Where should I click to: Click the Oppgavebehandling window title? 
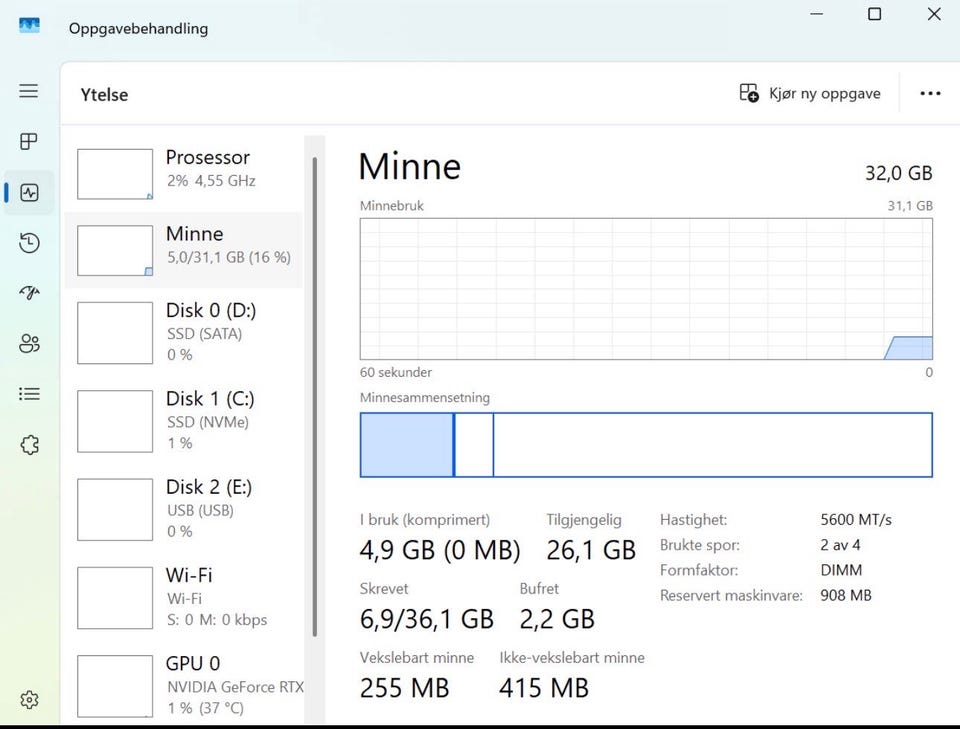point(138,29)
